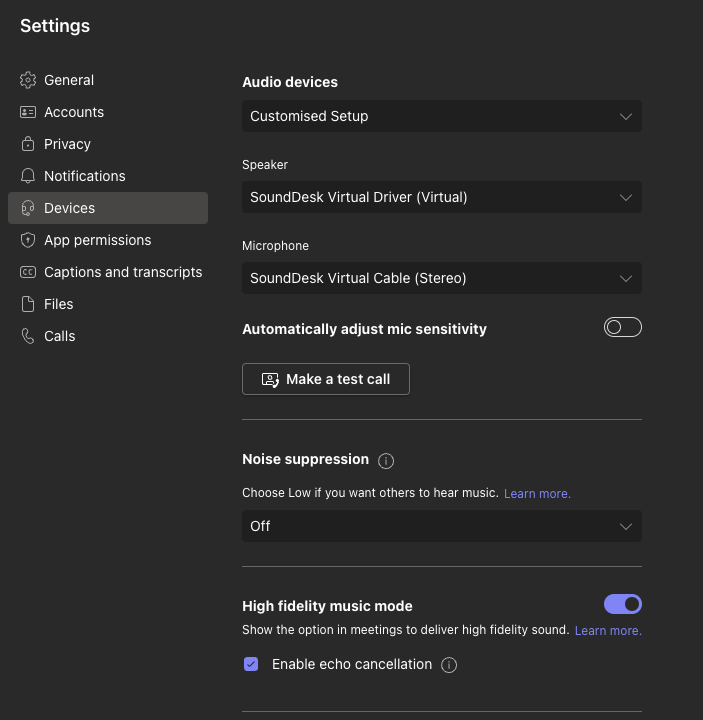Show Noise suppression info tooltip icon
The height and width of the screenshot is (720, 703).
click(386, 461)
